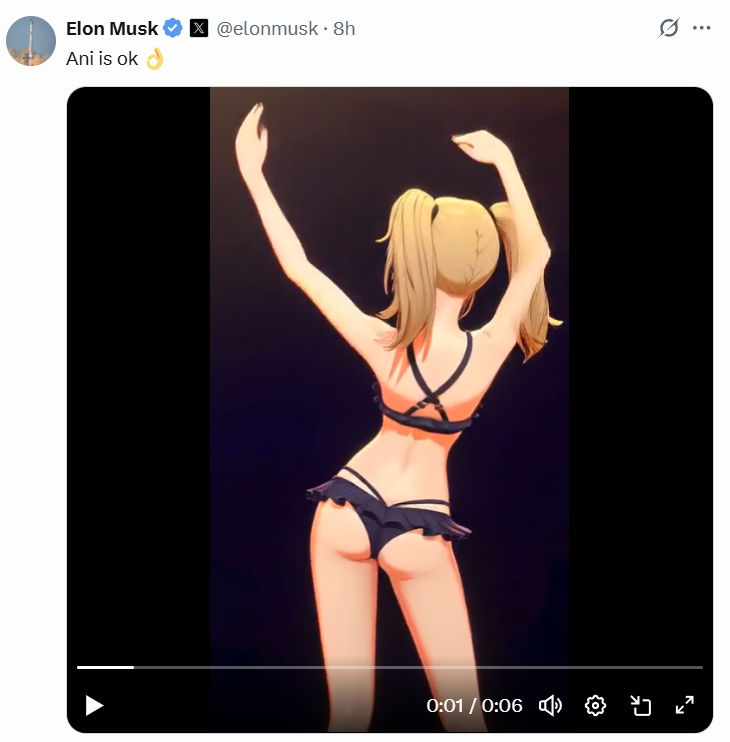This screenshot has height=742, width=730.
Task: Click the X affiliate badge icon
Action: click(199, 28)
